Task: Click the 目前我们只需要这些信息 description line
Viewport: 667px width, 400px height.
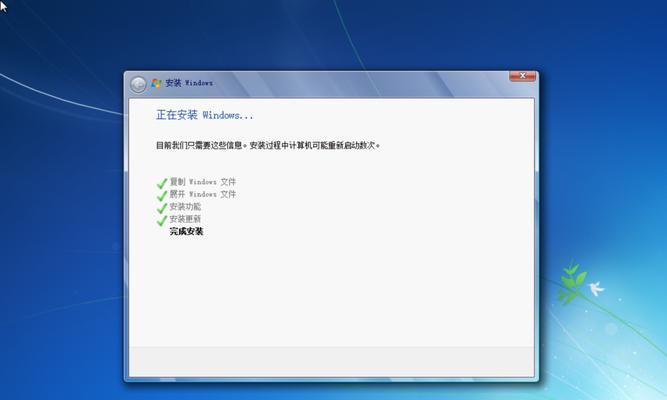Action: pos(268,145)
